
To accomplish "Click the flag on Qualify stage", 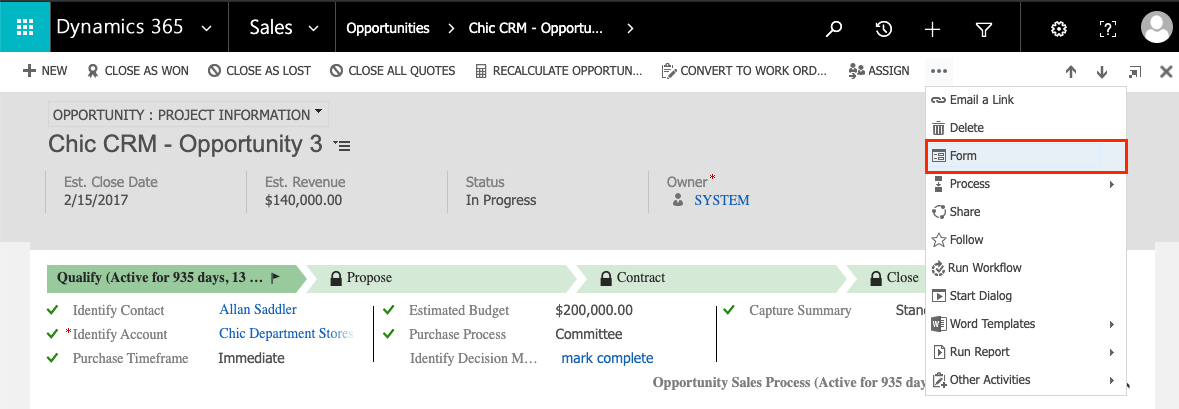I will coord(275,277).
